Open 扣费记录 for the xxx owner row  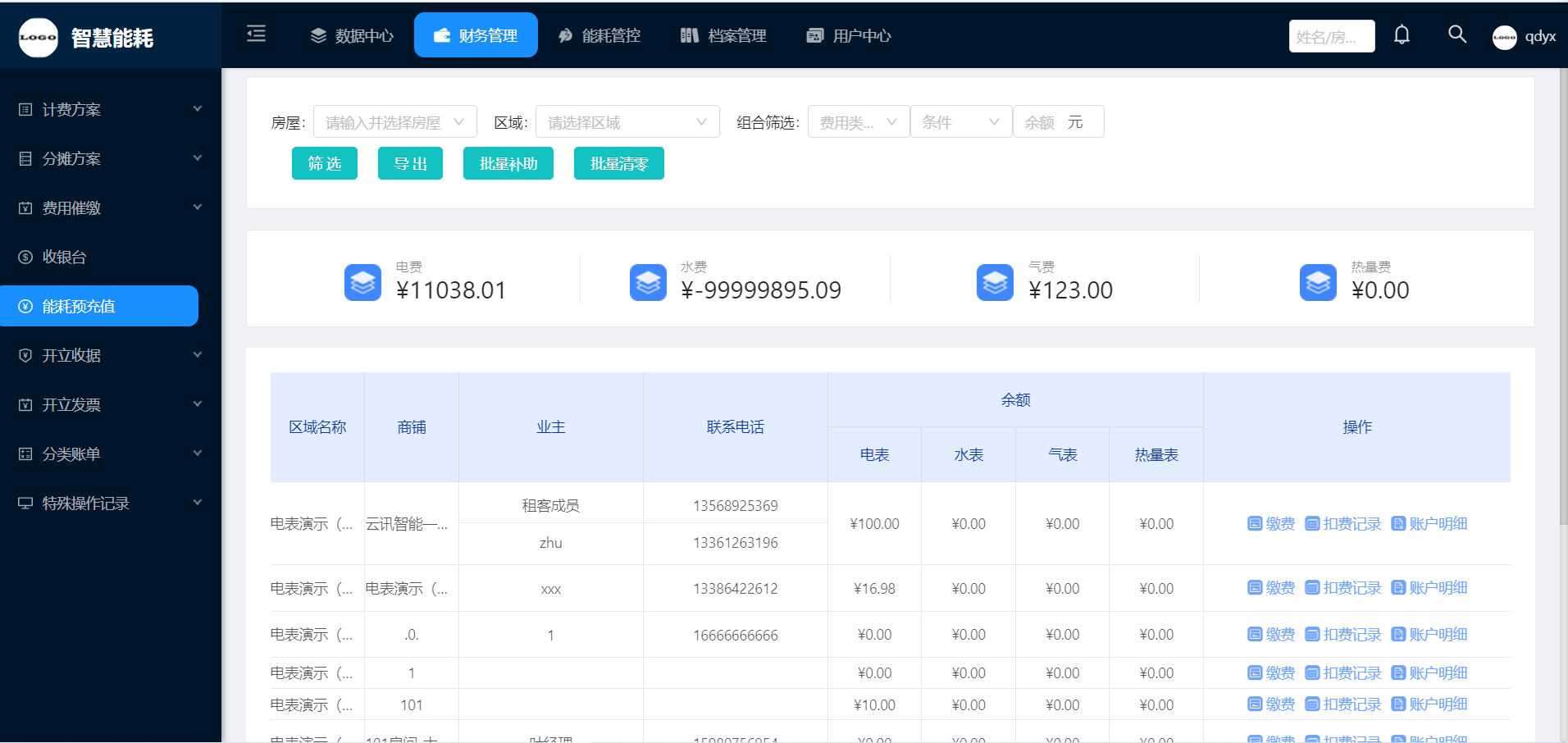[1342, 588]
